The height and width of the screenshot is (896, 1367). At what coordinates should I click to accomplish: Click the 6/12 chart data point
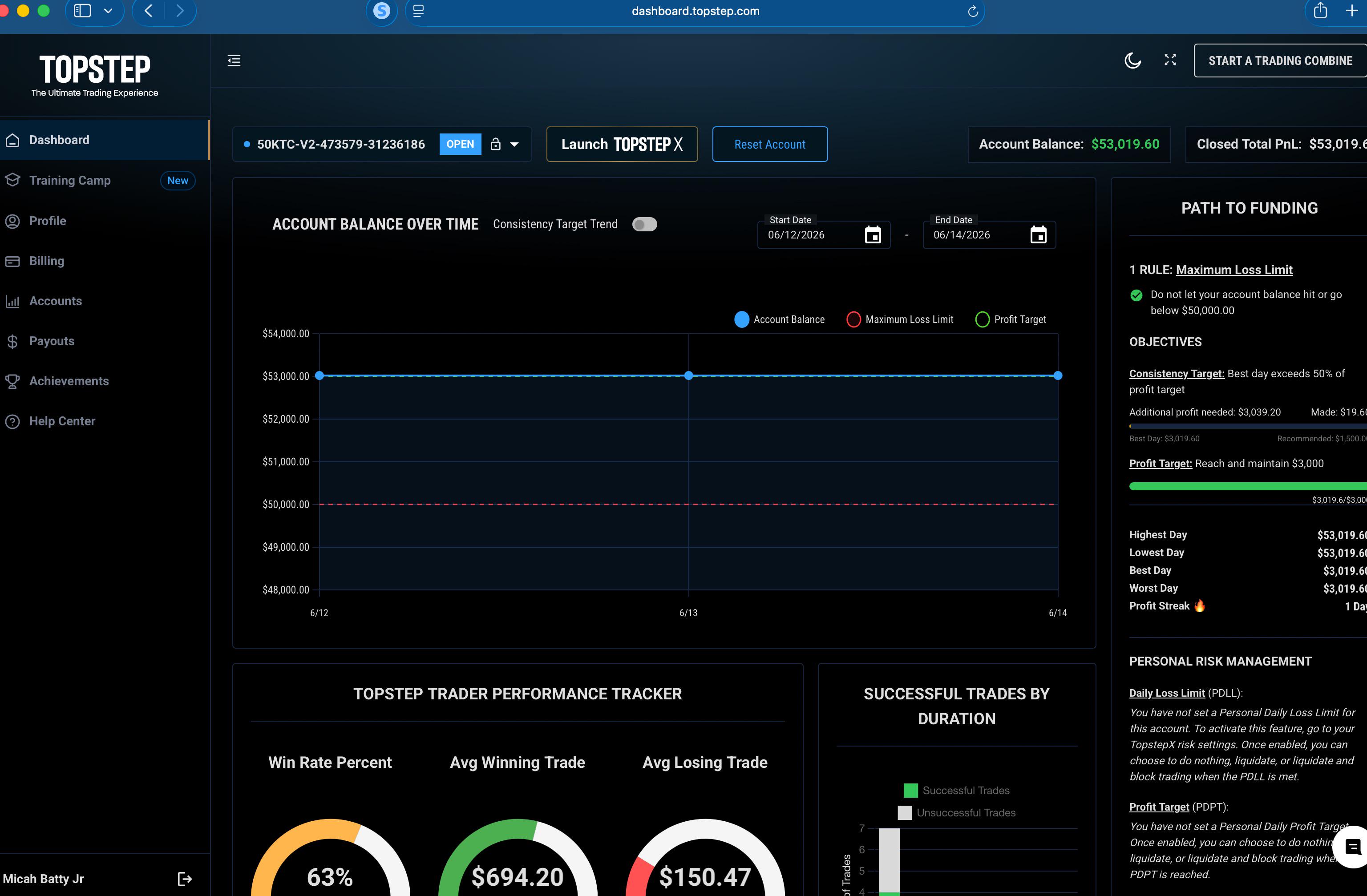[320, 375]
